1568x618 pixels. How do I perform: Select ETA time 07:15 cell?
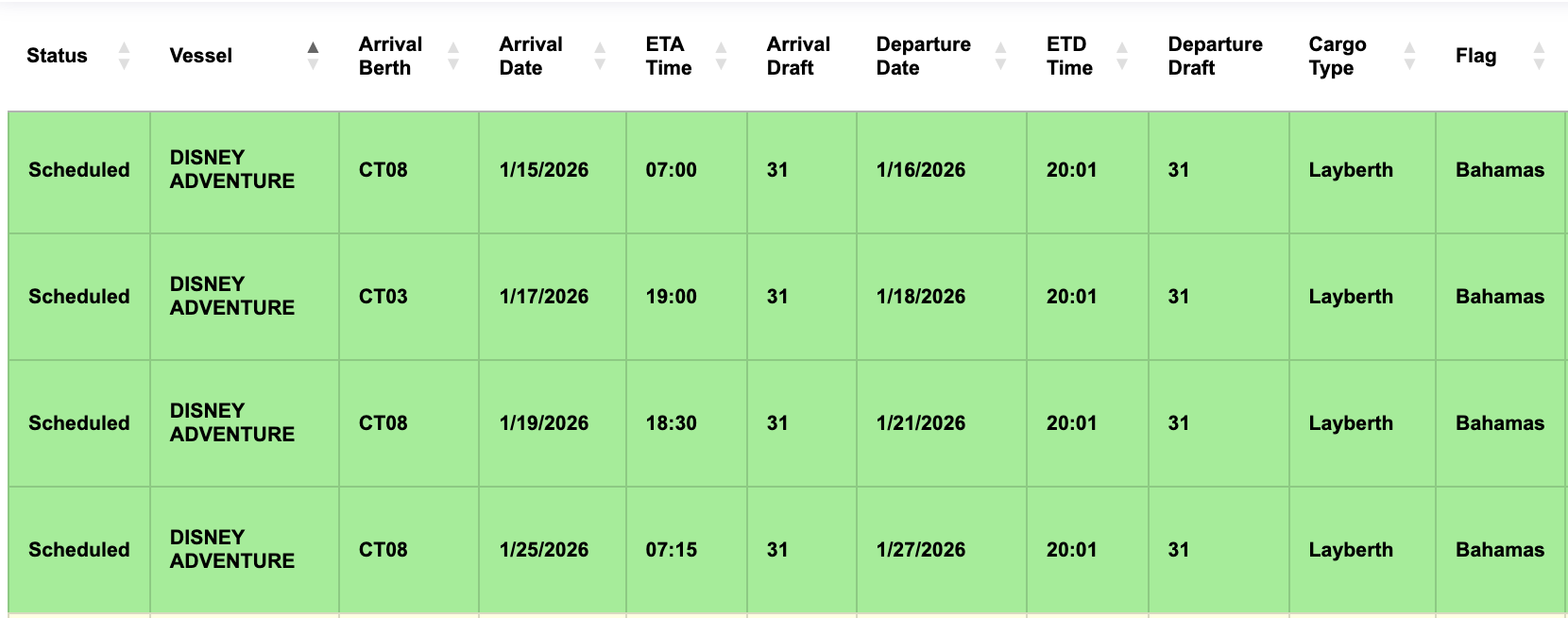click(671, 550)
